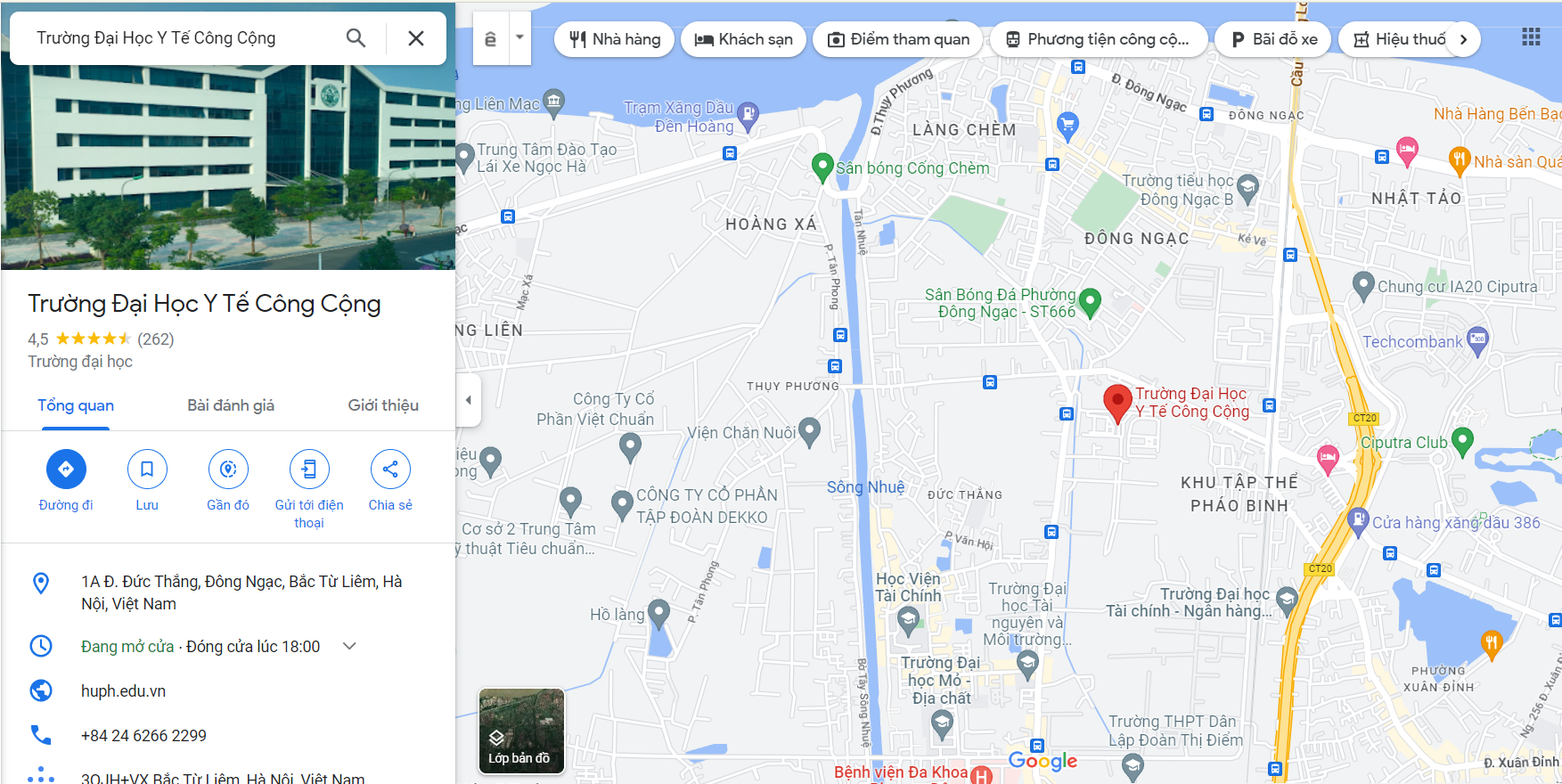Click the transit layer icon beside search
The width and height of the screenshot is (1562, 784).
[490, 38]
